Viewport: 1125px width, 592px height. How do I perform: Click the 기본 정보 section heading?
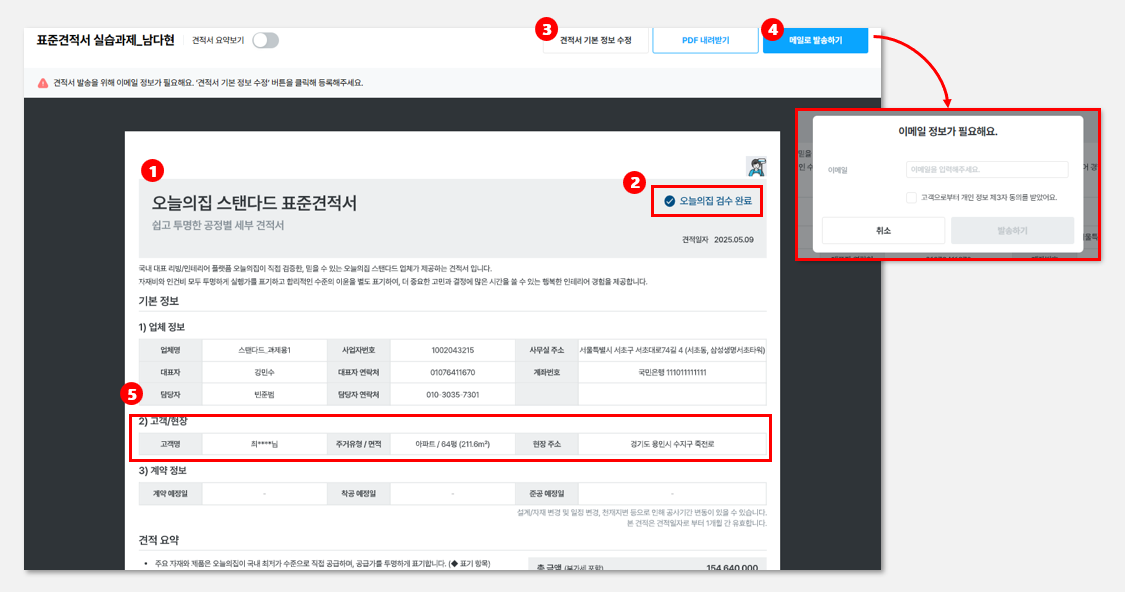(x=159, y=301)
